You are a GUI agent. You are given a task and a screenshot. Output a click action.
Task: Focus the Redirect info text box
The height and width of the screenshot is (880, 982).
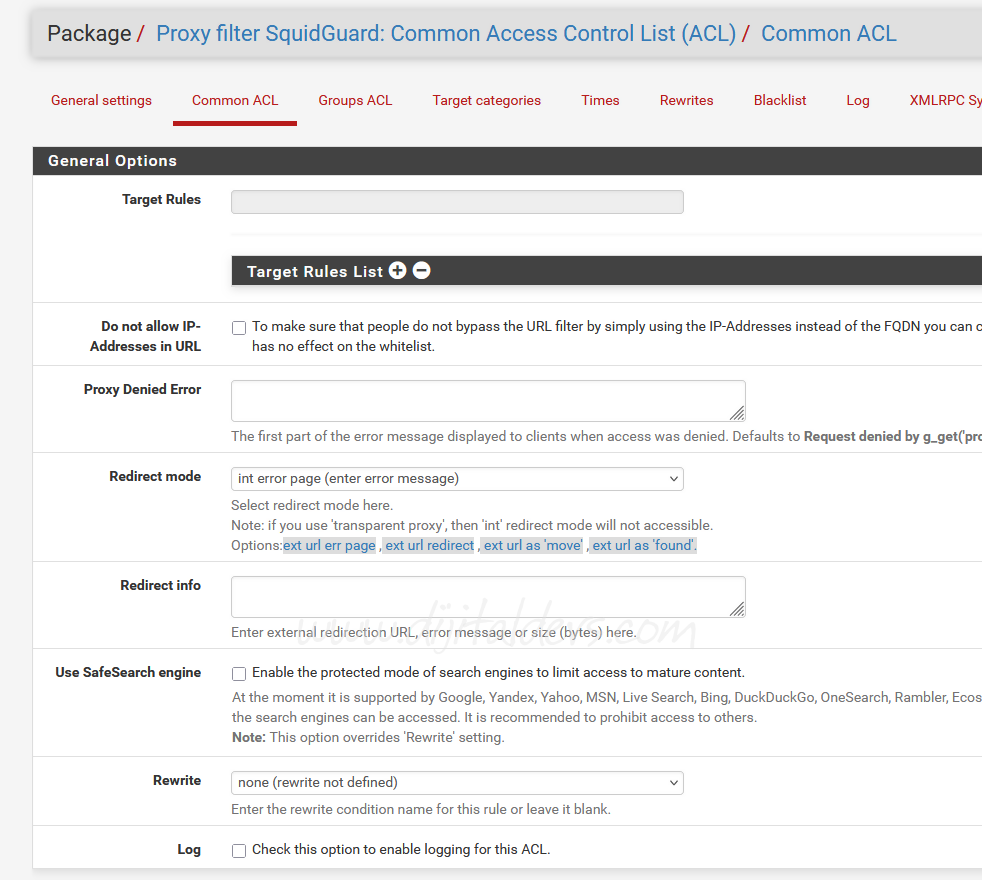pyautogui.click(x=488, y=597)
